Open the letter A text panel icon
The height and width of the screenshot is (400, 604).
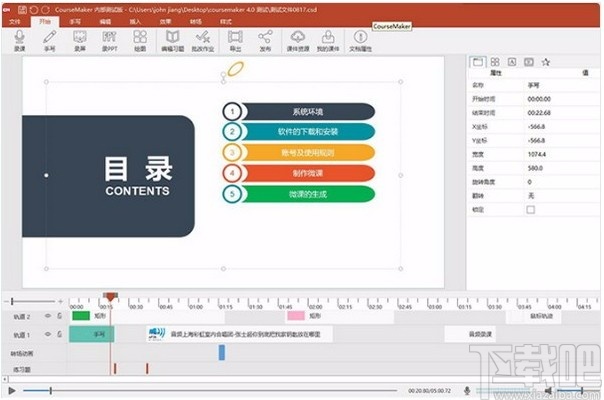(512, 62)
